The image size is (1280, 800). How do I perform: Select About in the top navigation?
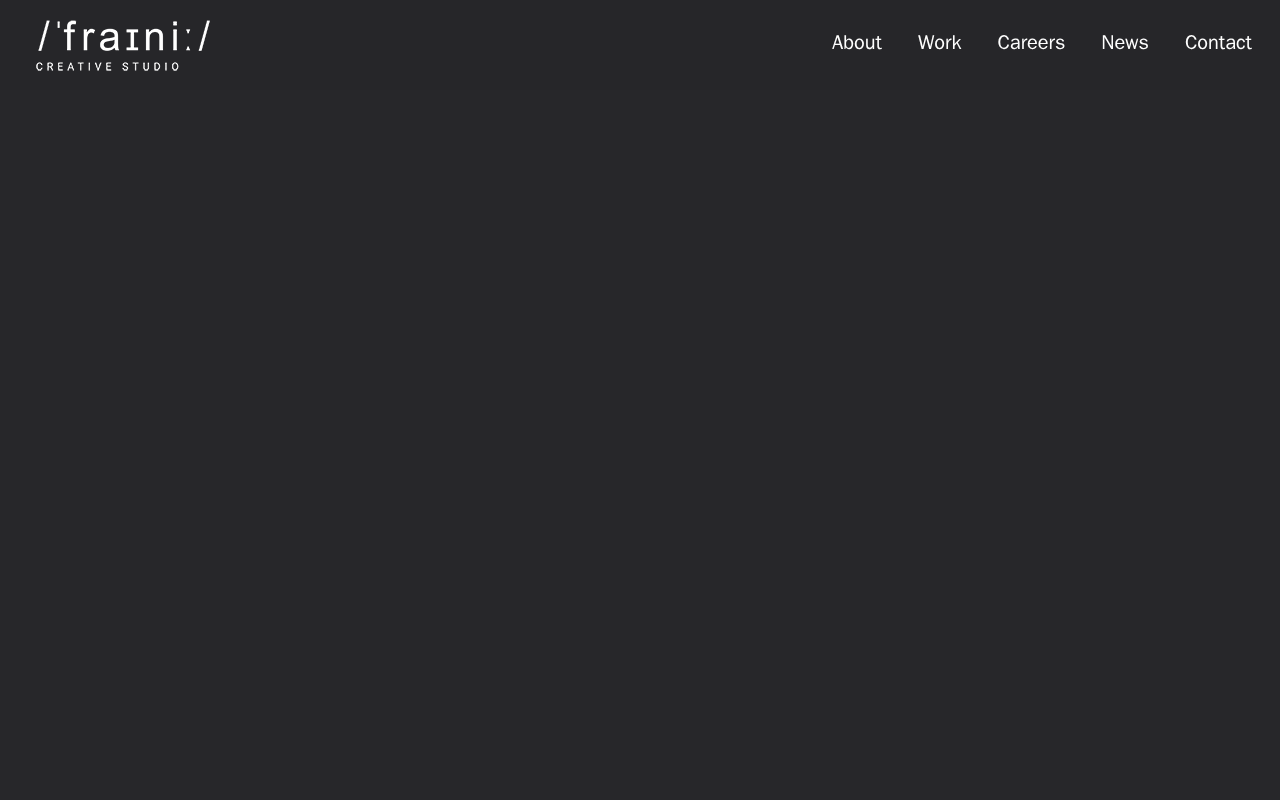pos(856,43)
